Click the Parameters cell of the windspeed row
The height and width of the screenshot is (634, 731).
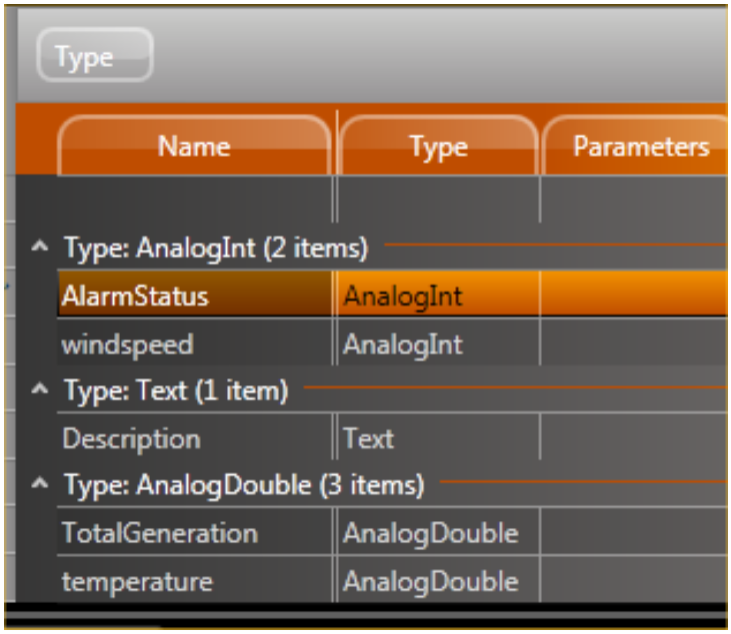632,344
